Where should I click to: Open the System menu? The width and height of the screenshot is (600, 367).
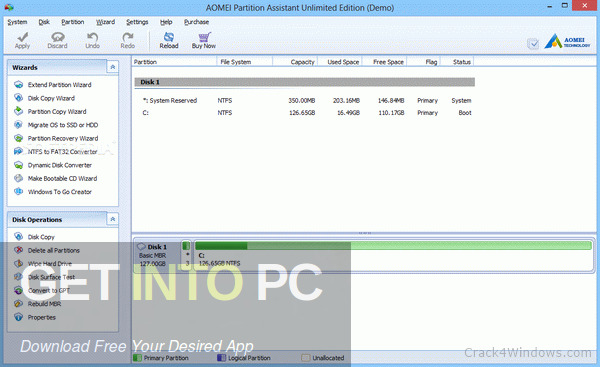[17, 22]
